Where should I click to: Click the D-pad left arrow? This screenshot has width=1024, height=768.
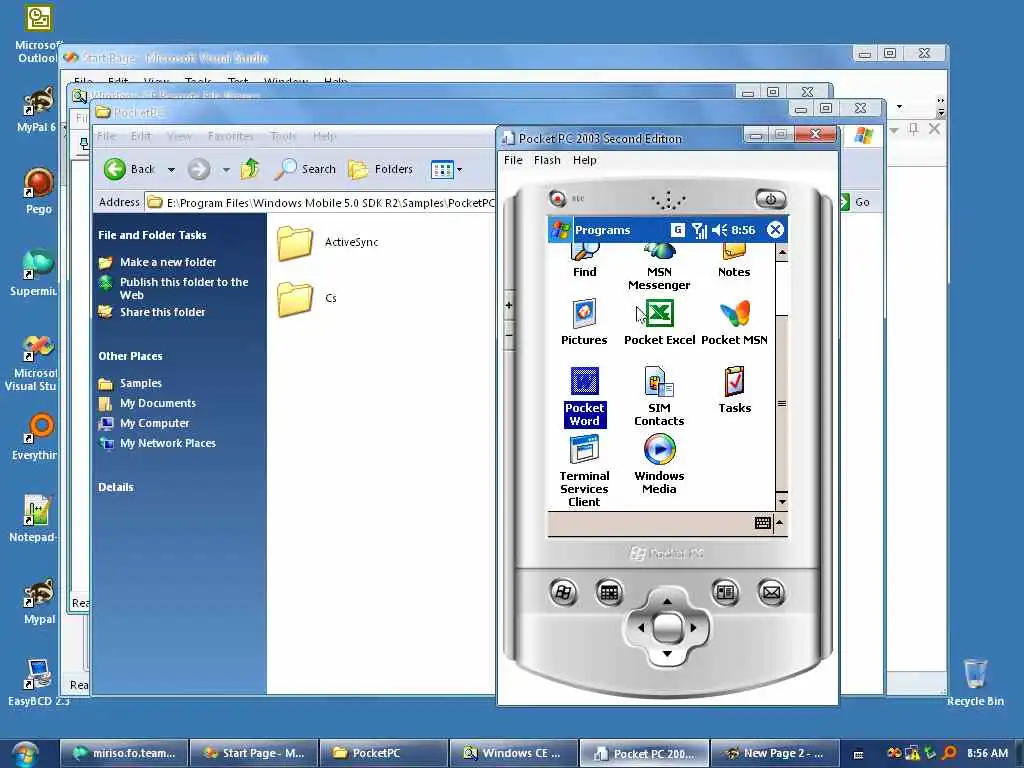click(x=641, y=628)
